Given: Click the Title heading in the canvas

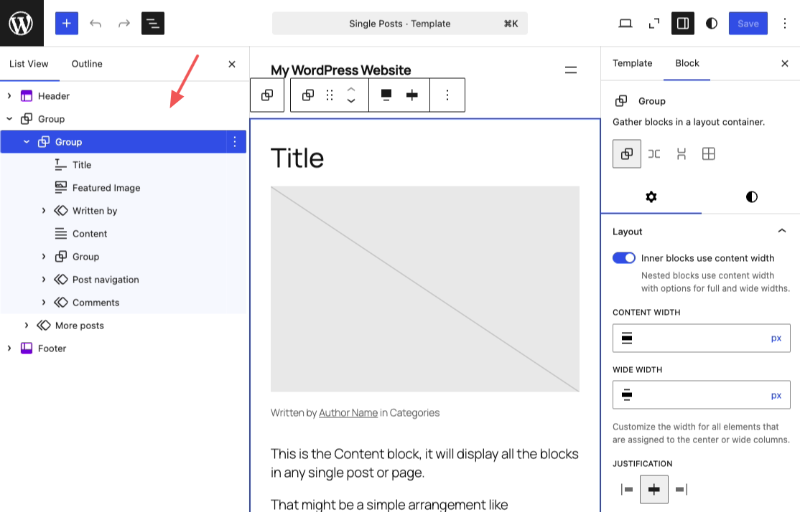Looking at the screenshot, I should (x=297, y=158).
